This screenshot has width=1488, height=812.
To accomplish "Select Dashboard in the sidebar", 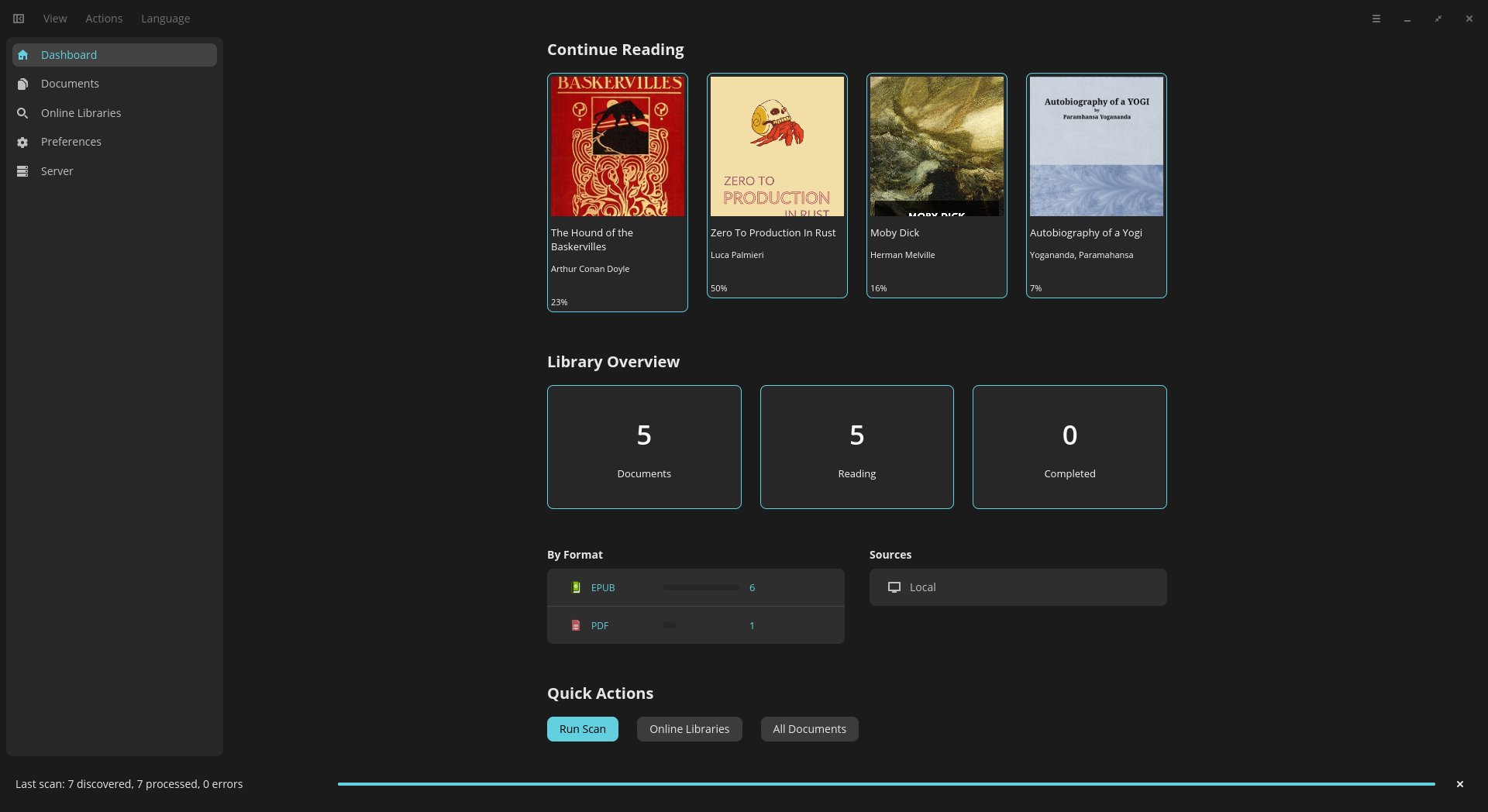I will point(115,55).
